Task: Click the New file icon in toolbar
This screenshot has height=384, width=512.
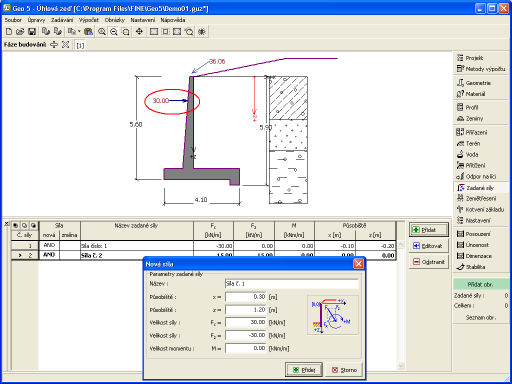Action: 9,32
